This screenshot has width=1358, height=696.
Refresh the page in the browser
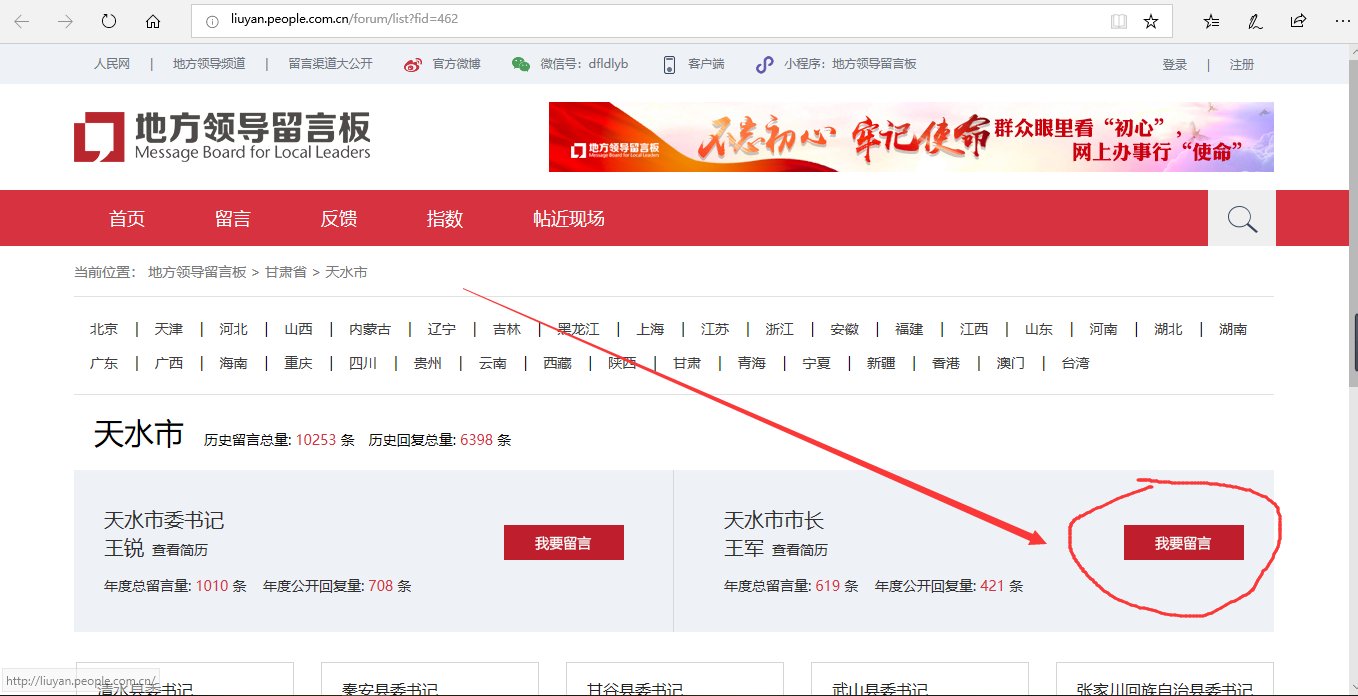point(108,20)
